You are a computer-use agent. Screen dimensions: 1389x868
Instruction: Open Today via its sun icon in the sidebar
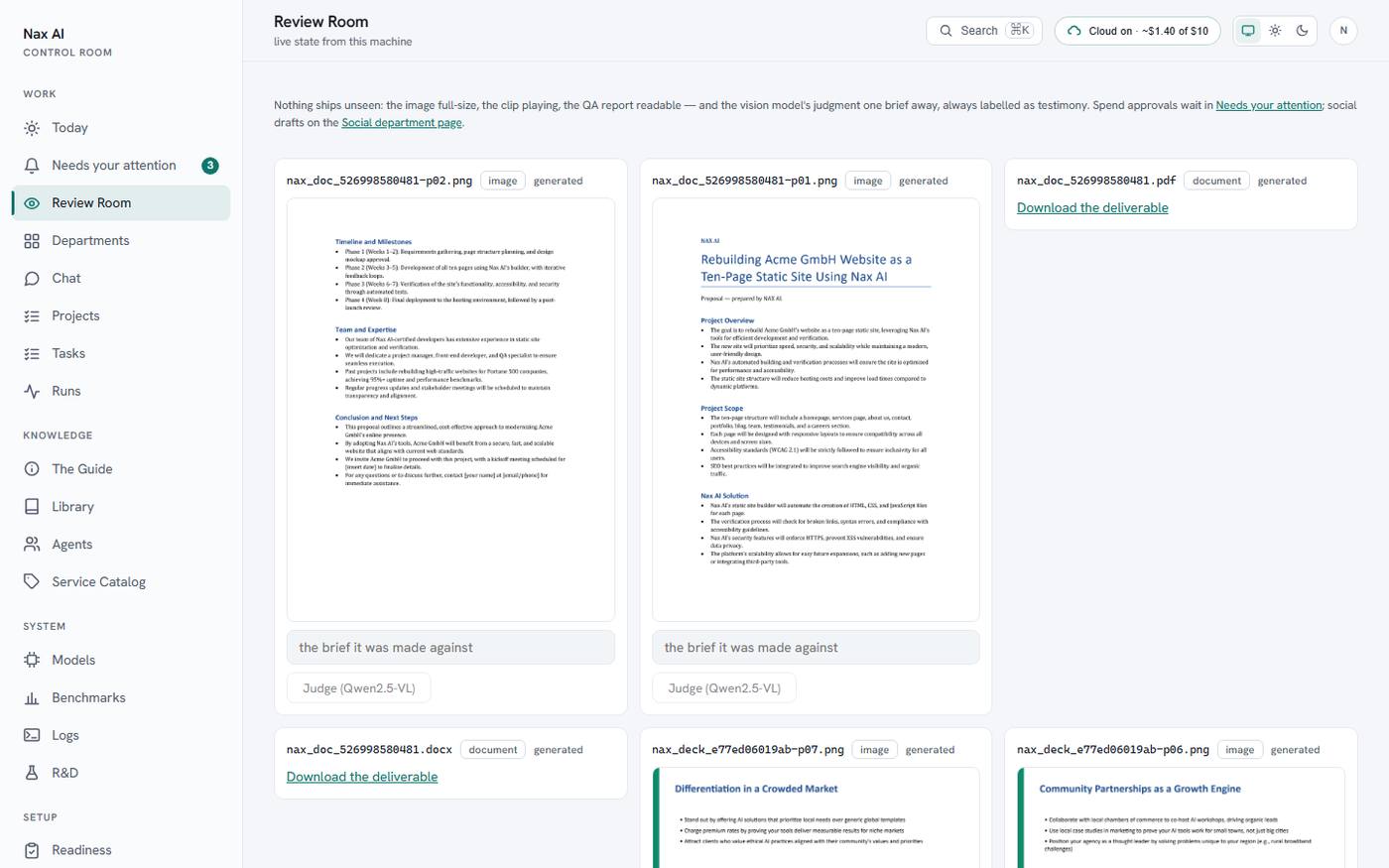[32, 128]
